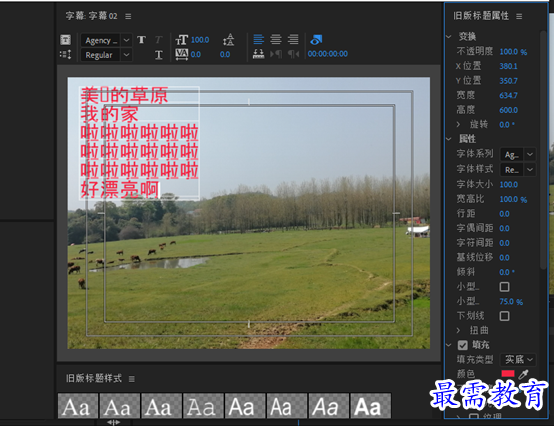Image resolution: width=554 pixels, height=426 pixels.
Task: Click the 高度 value 600.0
Action: coord(508,110)
